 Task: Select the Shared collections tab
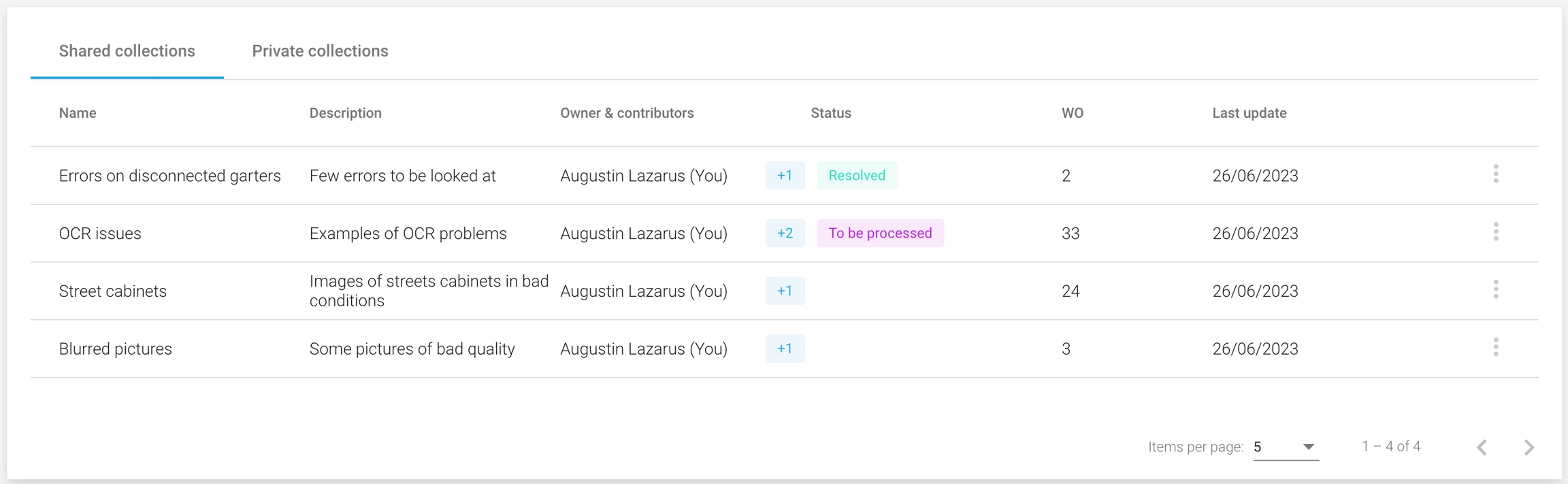pos(127,51)
